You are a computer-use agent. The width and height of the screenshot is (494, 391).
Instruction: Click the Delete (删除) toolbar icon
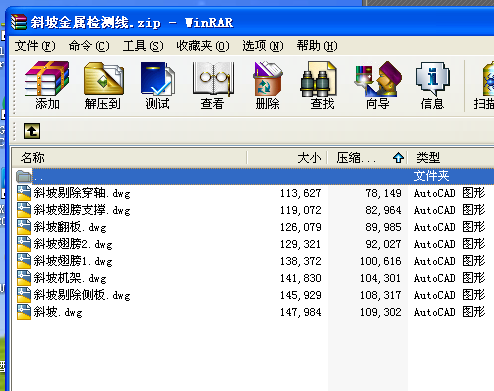(267, 85)
